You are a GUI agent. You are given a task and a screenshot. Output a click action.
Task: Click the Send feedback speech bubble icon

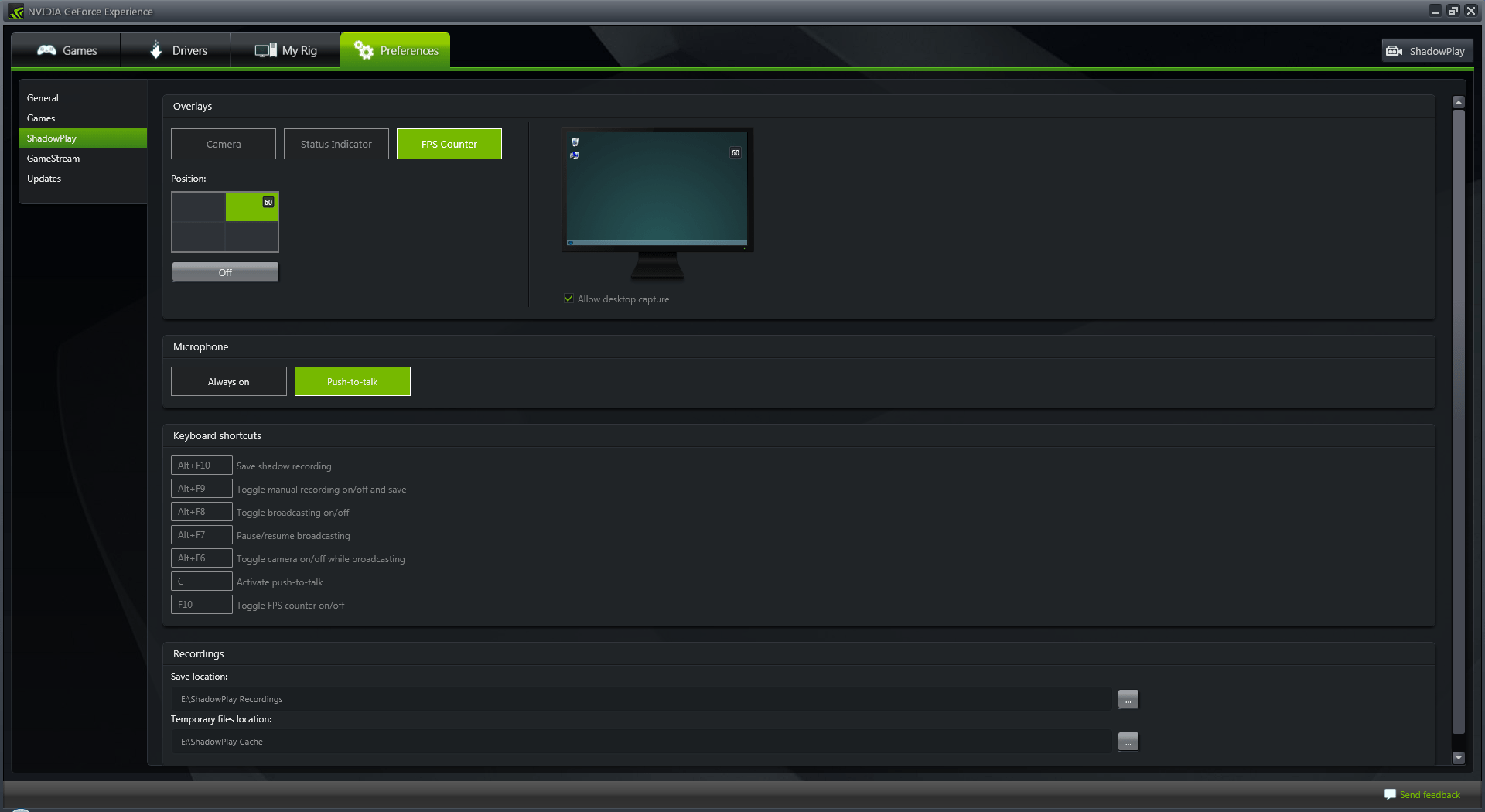tap(1390, 794)
